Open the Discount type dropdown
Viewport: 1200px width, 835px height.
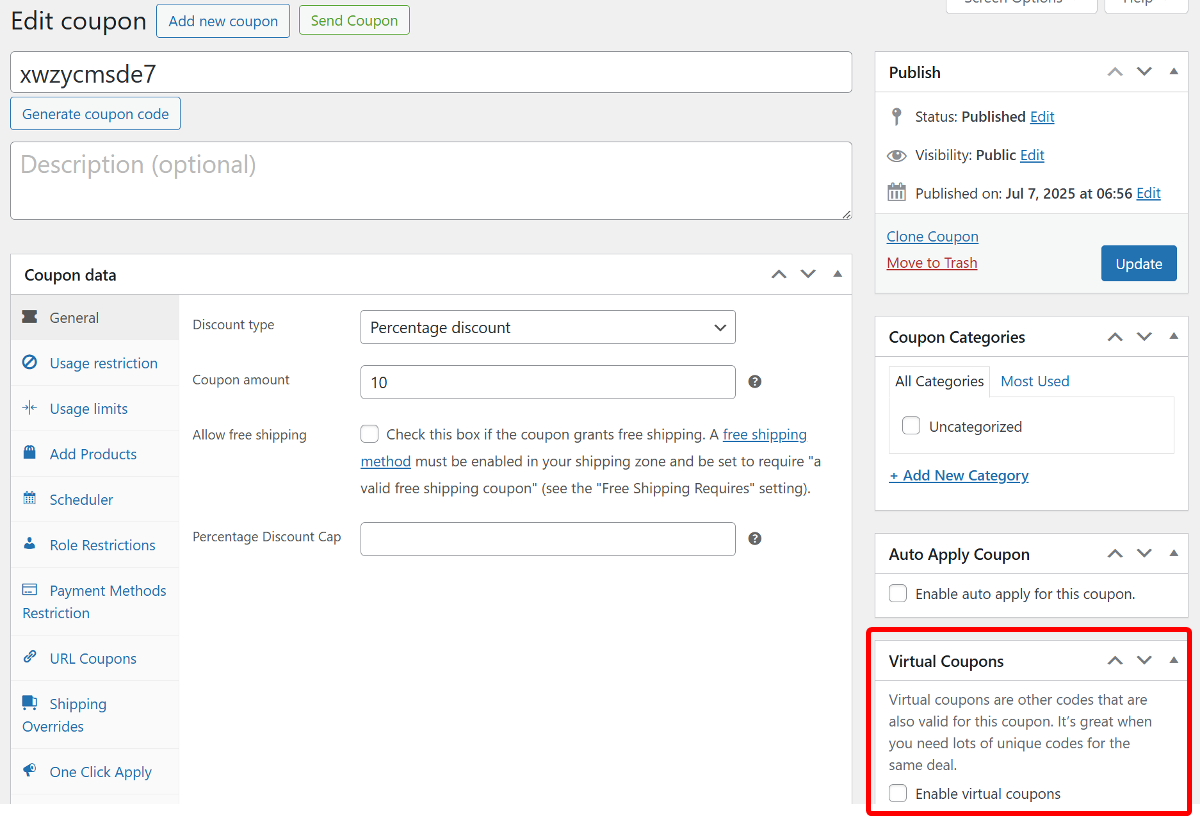click(x=547, y=327)
